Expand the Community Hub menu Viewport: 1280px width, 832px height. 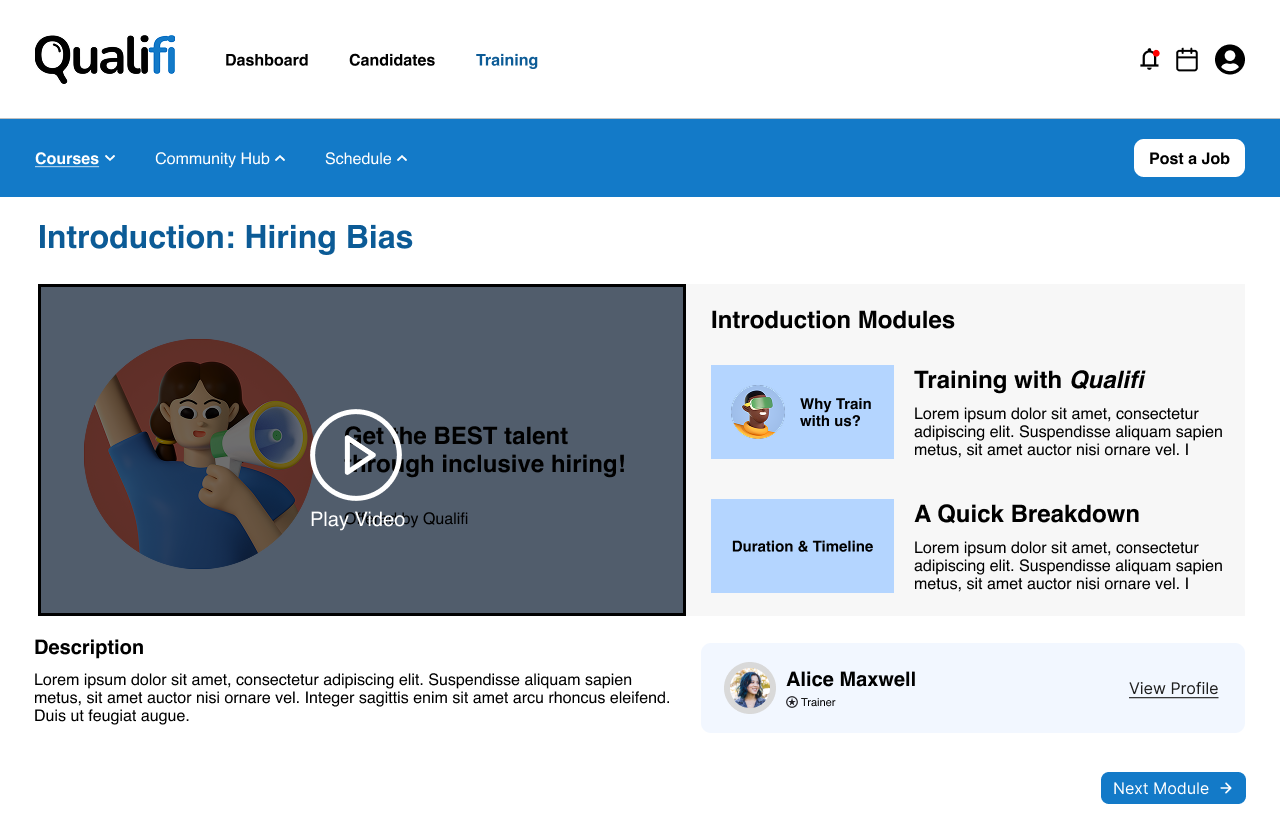point(220,158)
